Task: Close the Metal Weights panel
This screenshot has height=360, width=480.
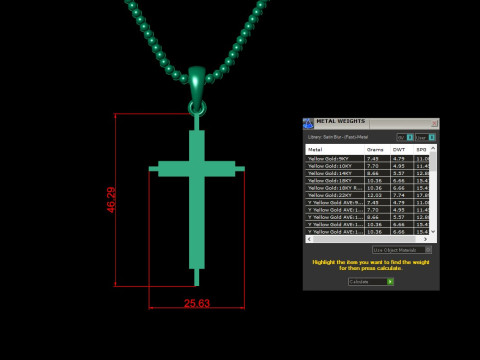Action: pyautogui.click(x=434, y=123)
